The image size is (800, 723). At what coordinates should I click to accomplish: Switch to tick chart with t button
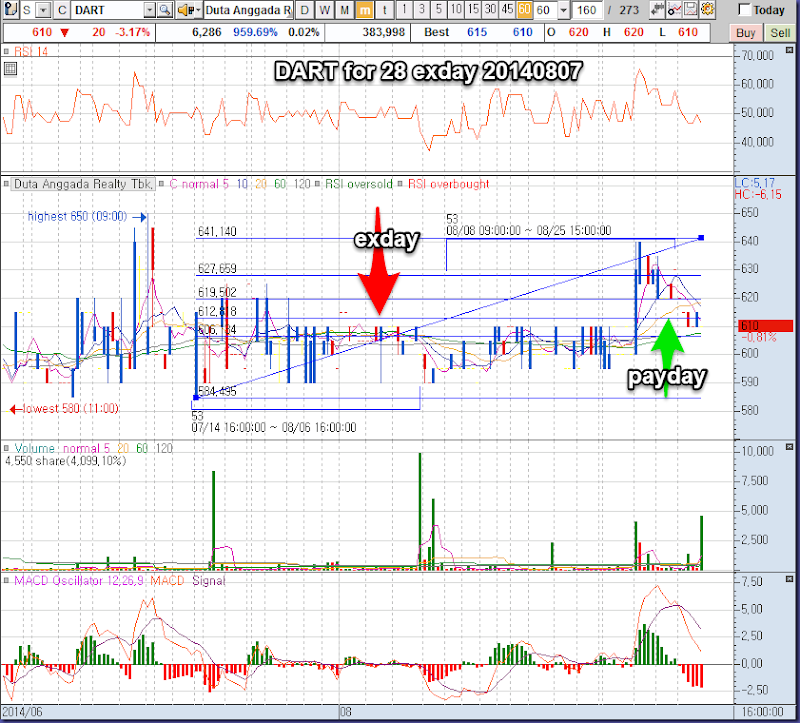(x=385, y=10)
